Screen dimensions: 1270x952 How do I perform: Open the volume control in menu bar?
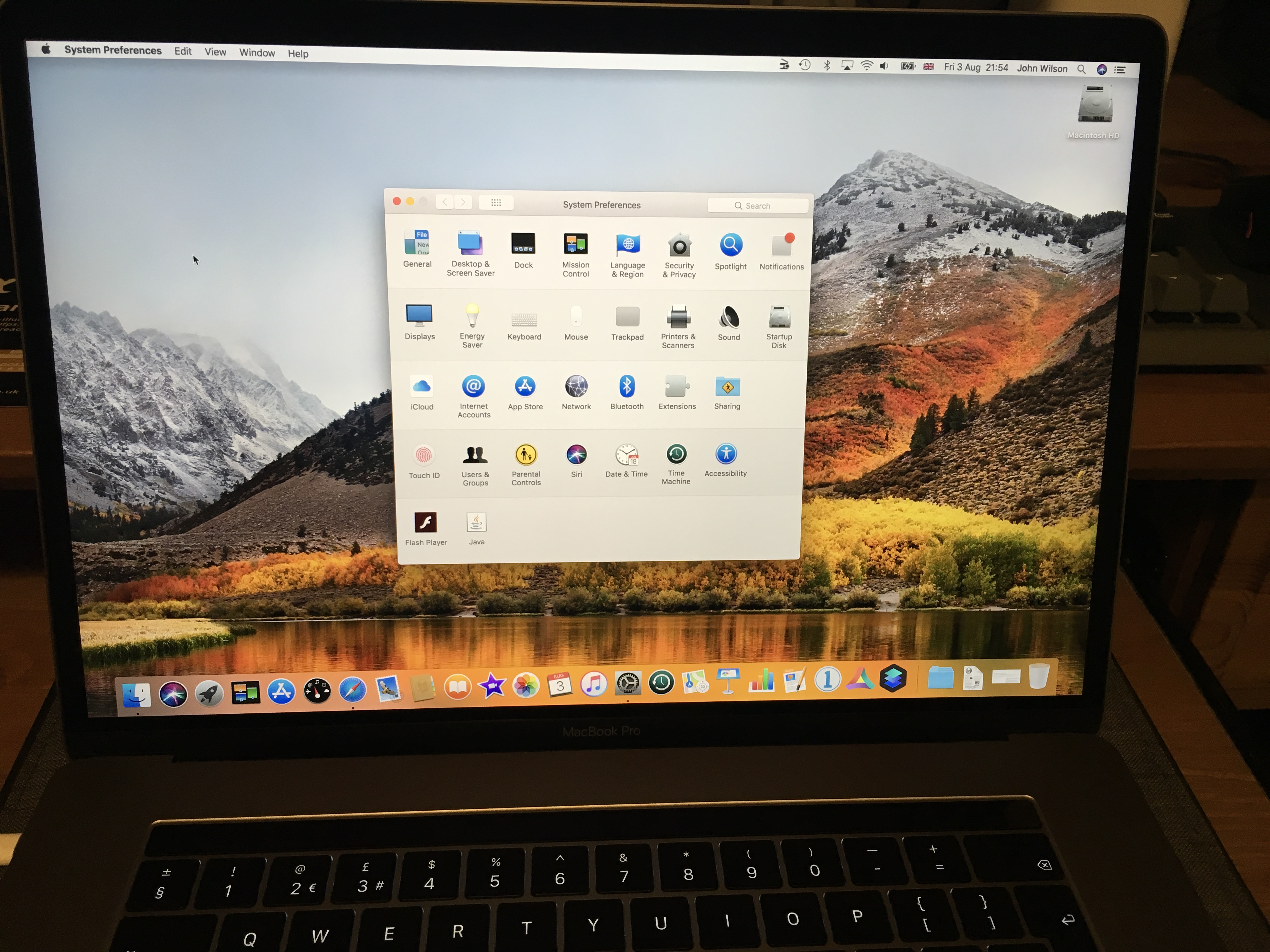click(885, 66)
